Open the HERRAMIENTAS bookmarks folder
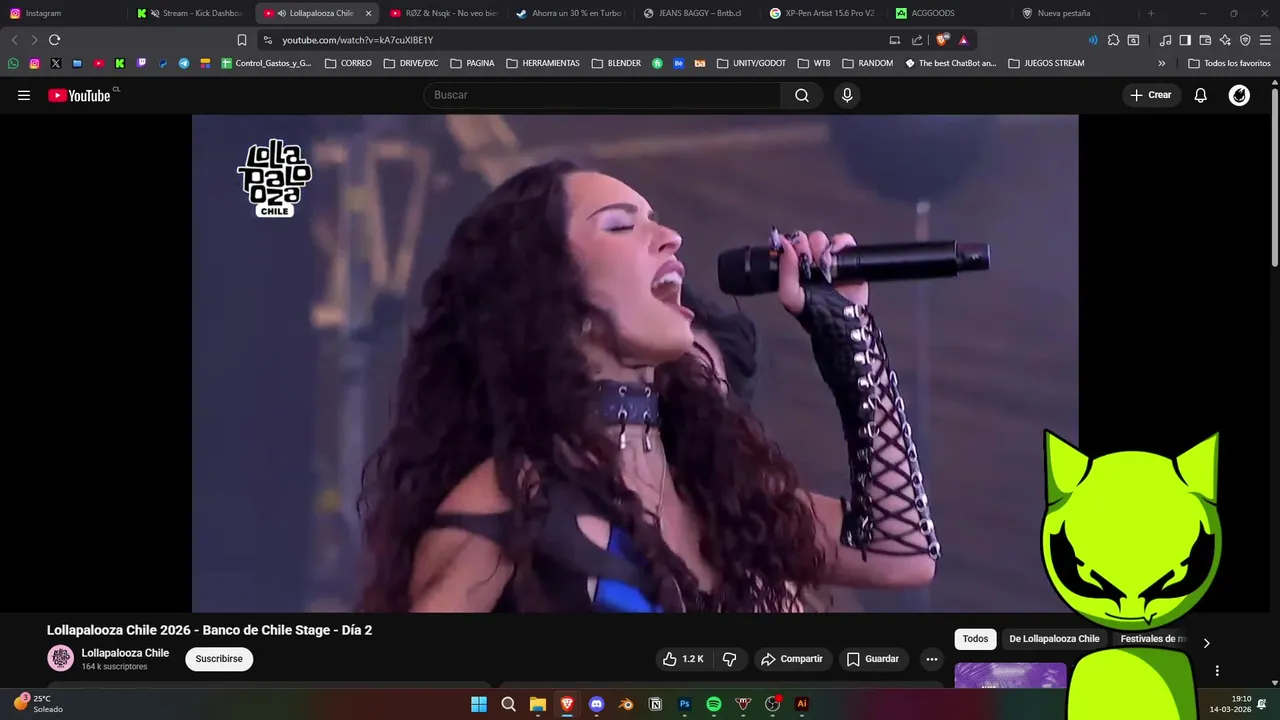1280x720 pixels. 543,63
